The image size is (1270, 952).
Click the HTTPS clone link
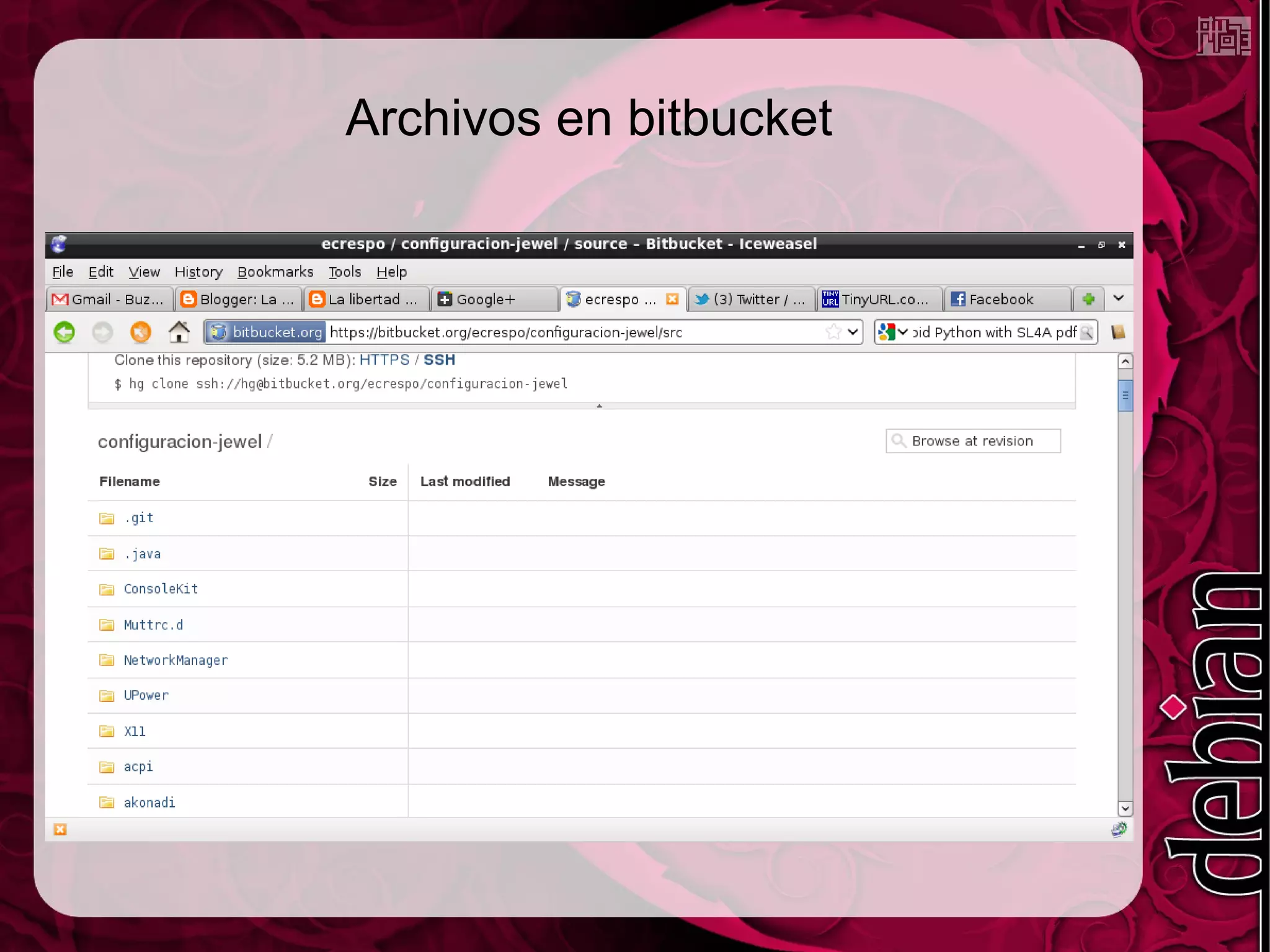pyautogui.click(x=384, y=360)
